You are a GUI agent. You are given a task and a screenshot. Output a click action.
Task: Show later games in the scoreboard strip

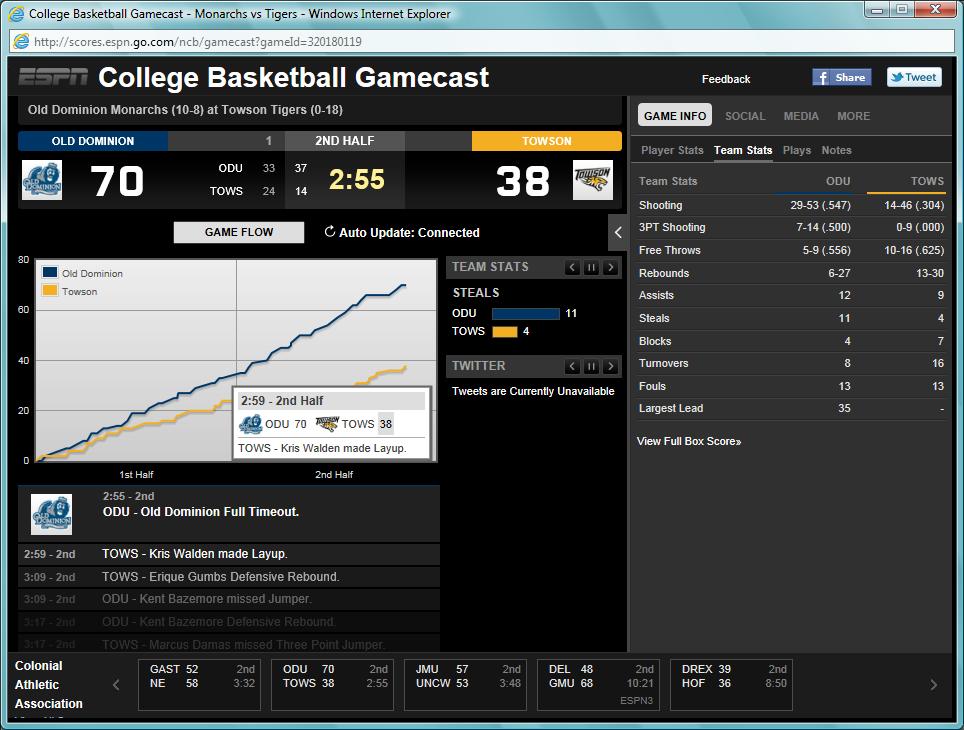[934, 684]
